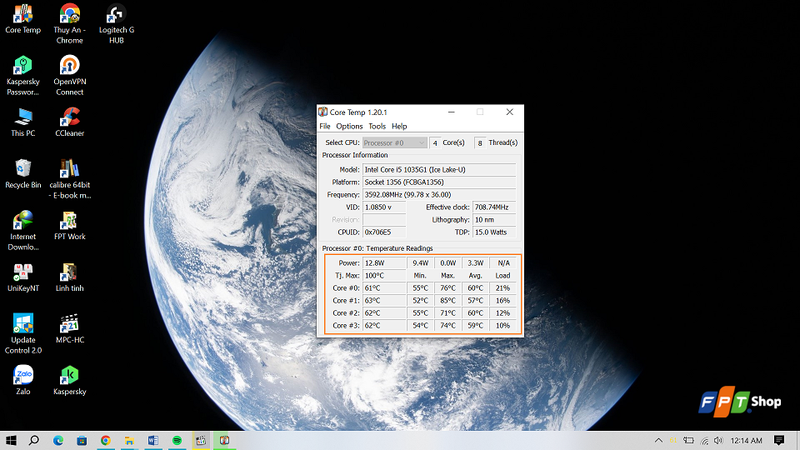
Task: Open the Core Temp desktop shortcut
Action: click(x=23, y=19)
